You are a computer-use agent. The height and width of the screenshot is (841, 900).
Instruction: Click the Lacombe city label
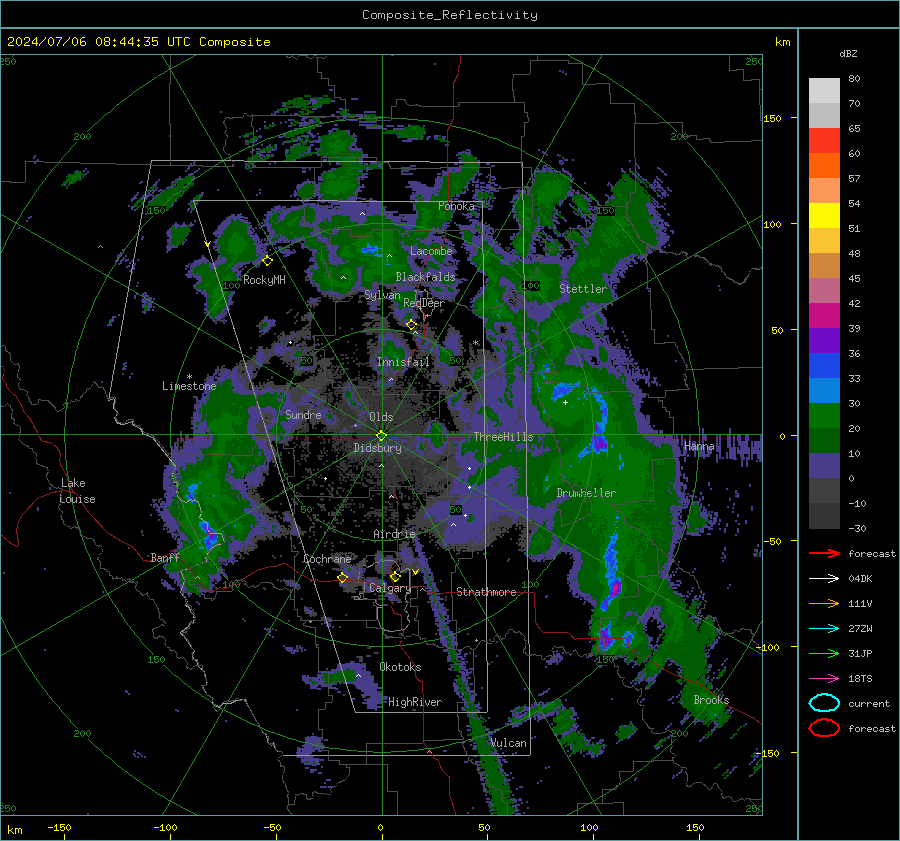431,251
